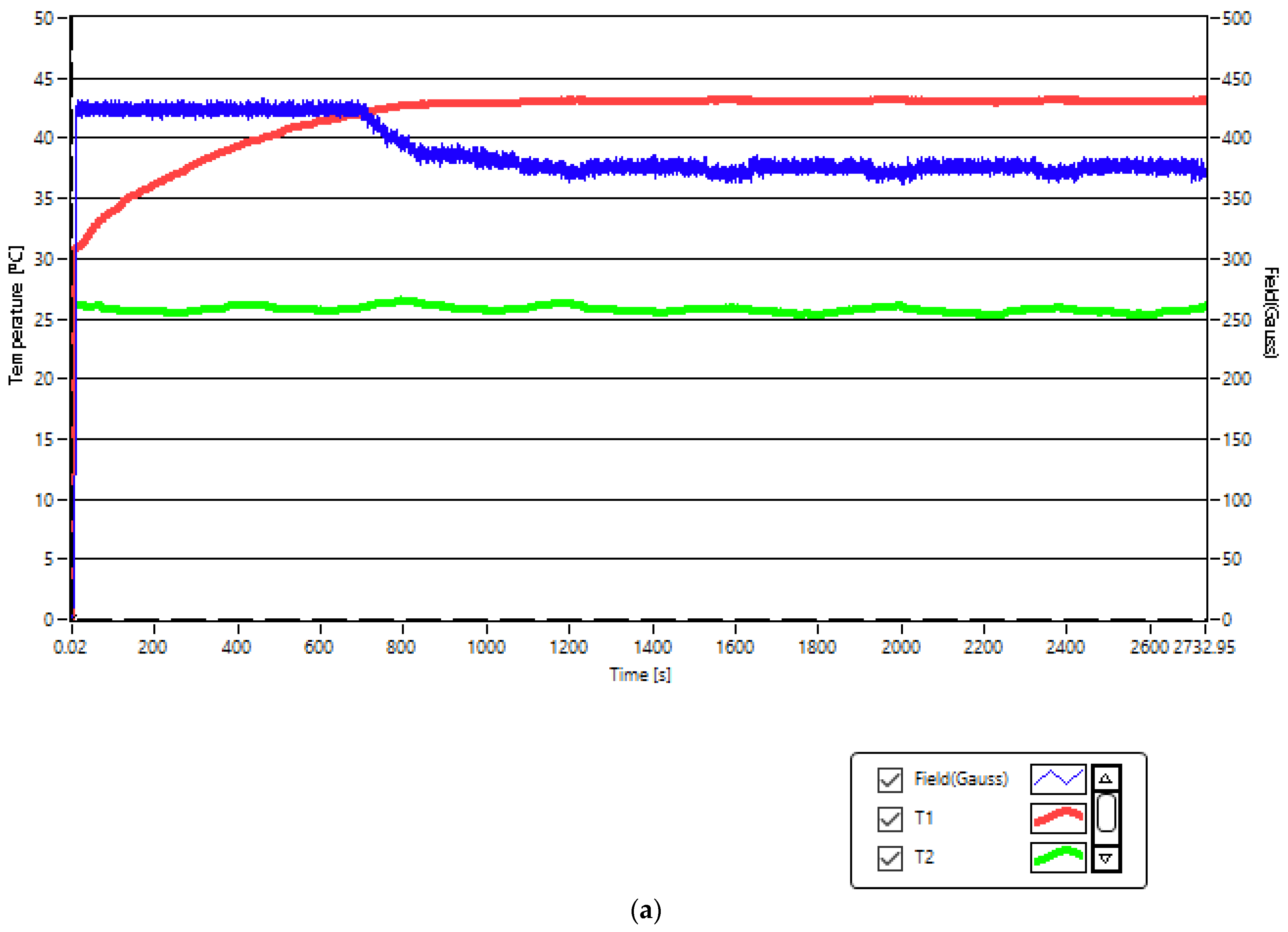Click the 350 field axis tick label
Screen dimensions: 1288x932
tap(1236, 199)
